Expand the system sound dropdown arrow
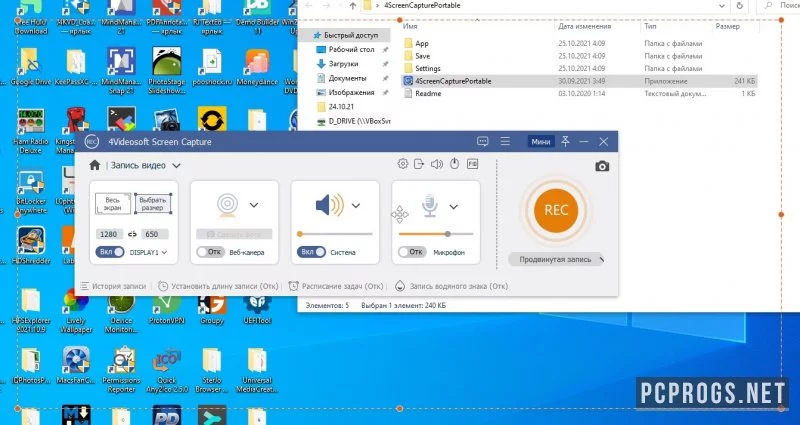 (356, 206)
